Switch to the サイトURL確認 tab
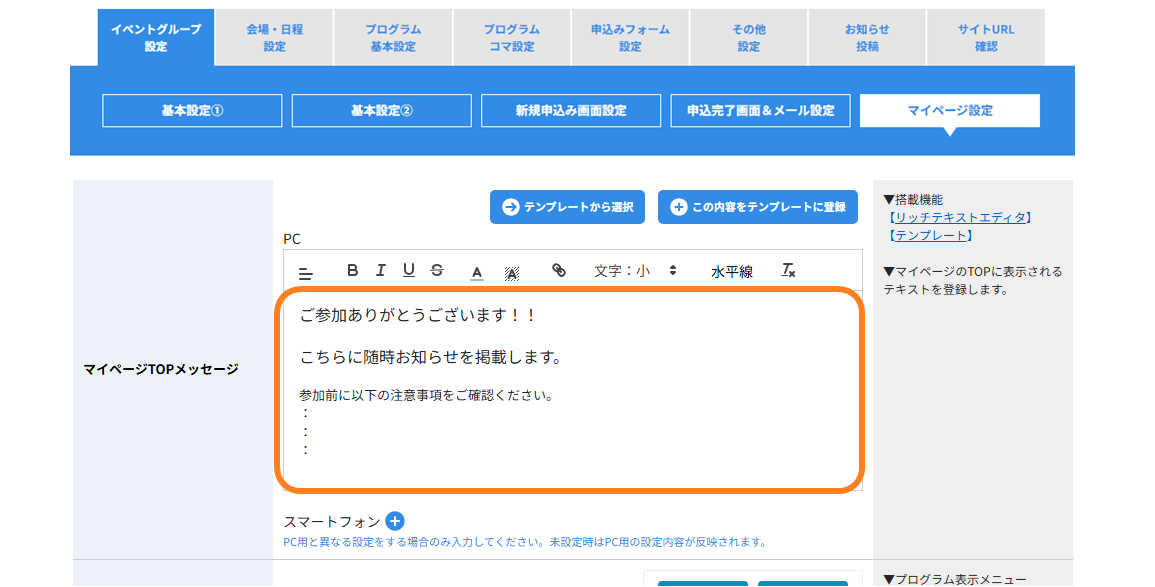This screenshot has width=1155, height=587. [x=986, y=38]
